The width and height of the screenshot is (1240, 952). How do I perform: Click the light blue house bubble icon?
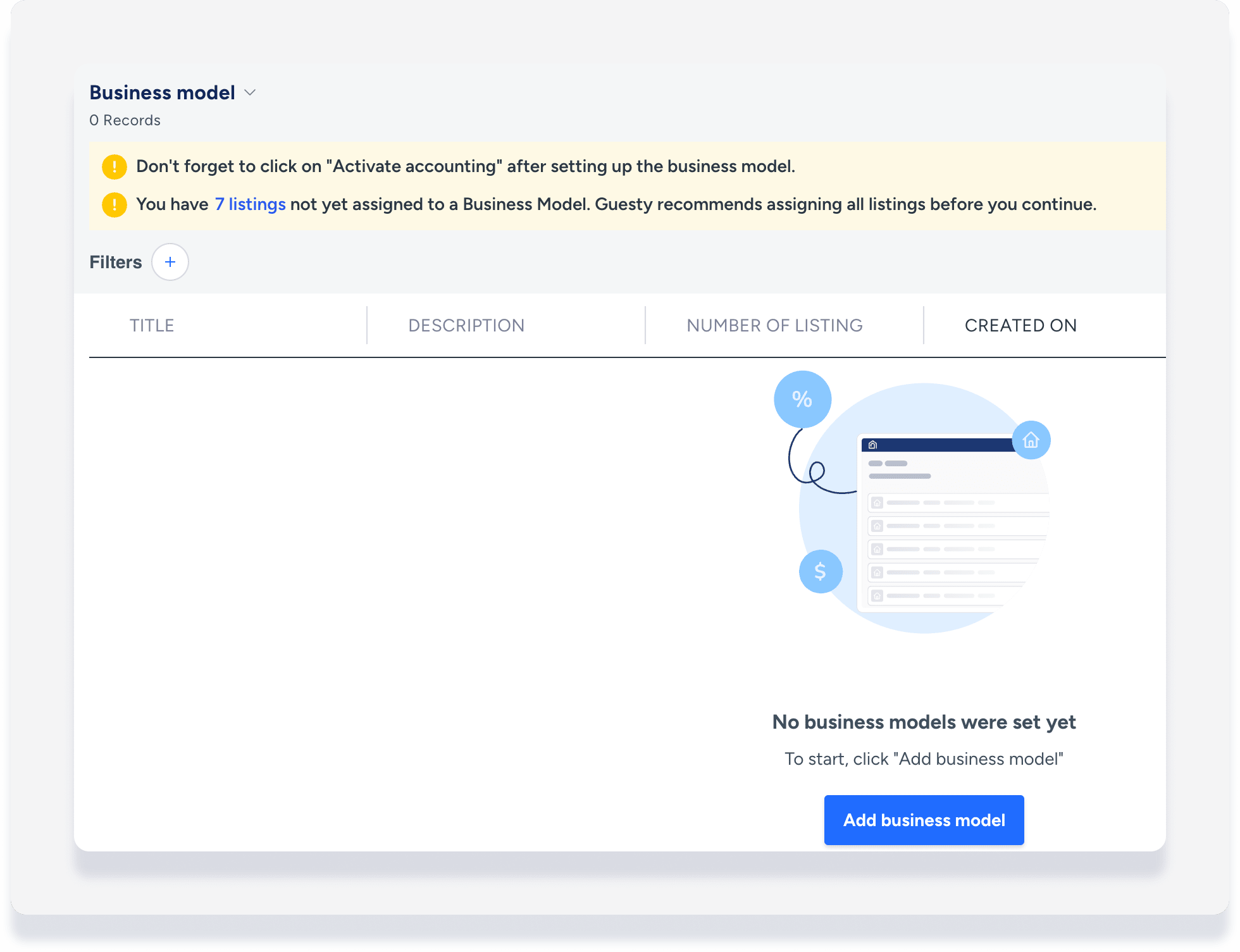point(1031,440)
